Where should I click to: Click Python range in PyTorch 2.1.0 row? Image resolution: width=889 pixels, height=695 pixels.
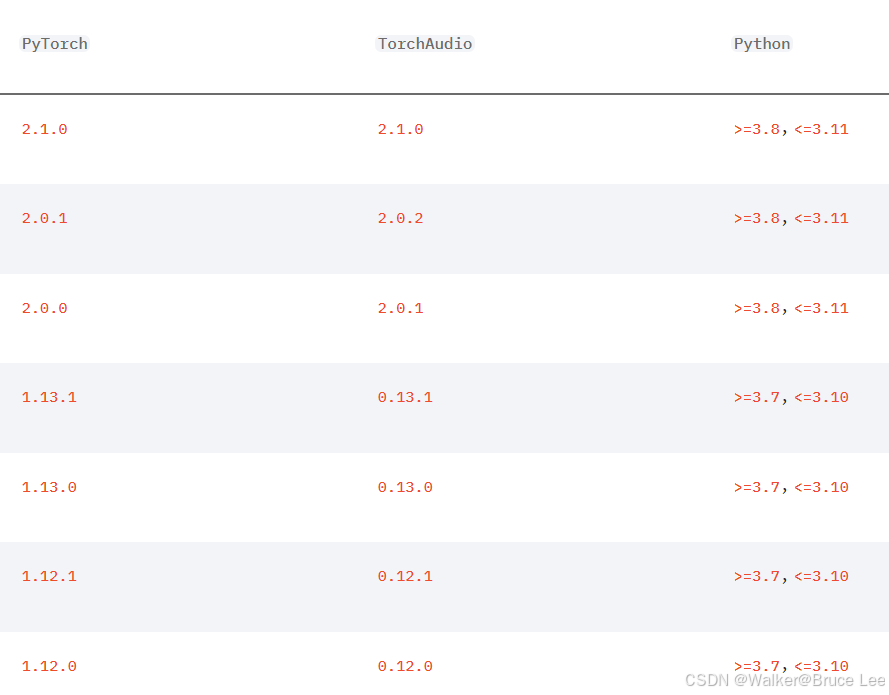[x=791, y=129]
